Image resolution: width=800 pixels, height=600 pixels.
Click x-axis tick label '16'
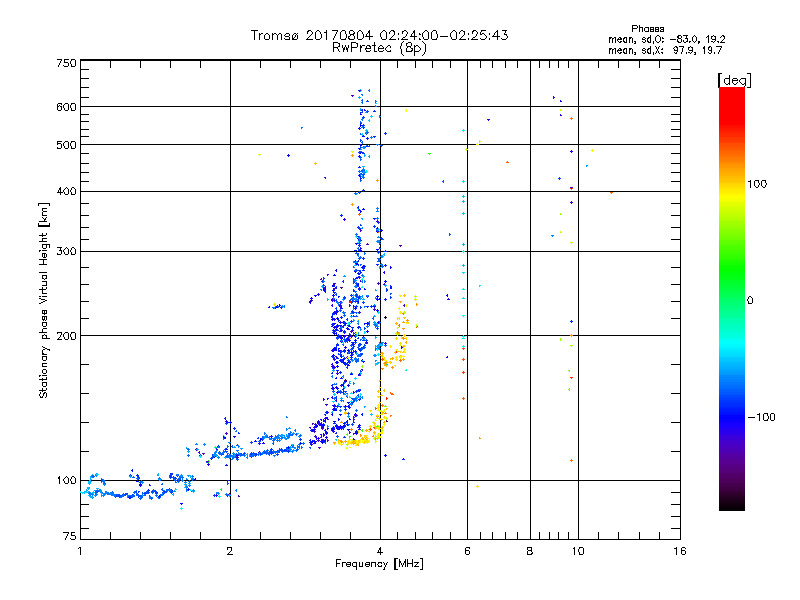[680, 551]
